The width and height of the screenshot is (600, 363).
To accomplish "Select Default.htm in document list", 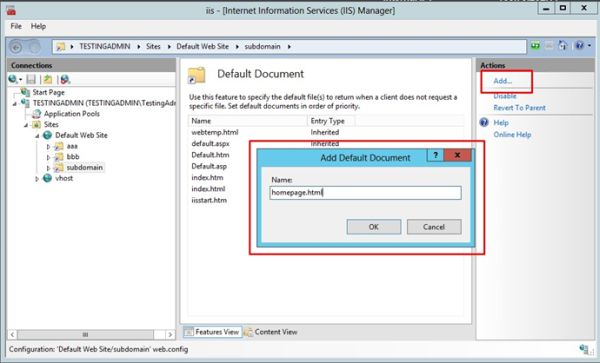I will pyautogui.click(x=210, y=155).
